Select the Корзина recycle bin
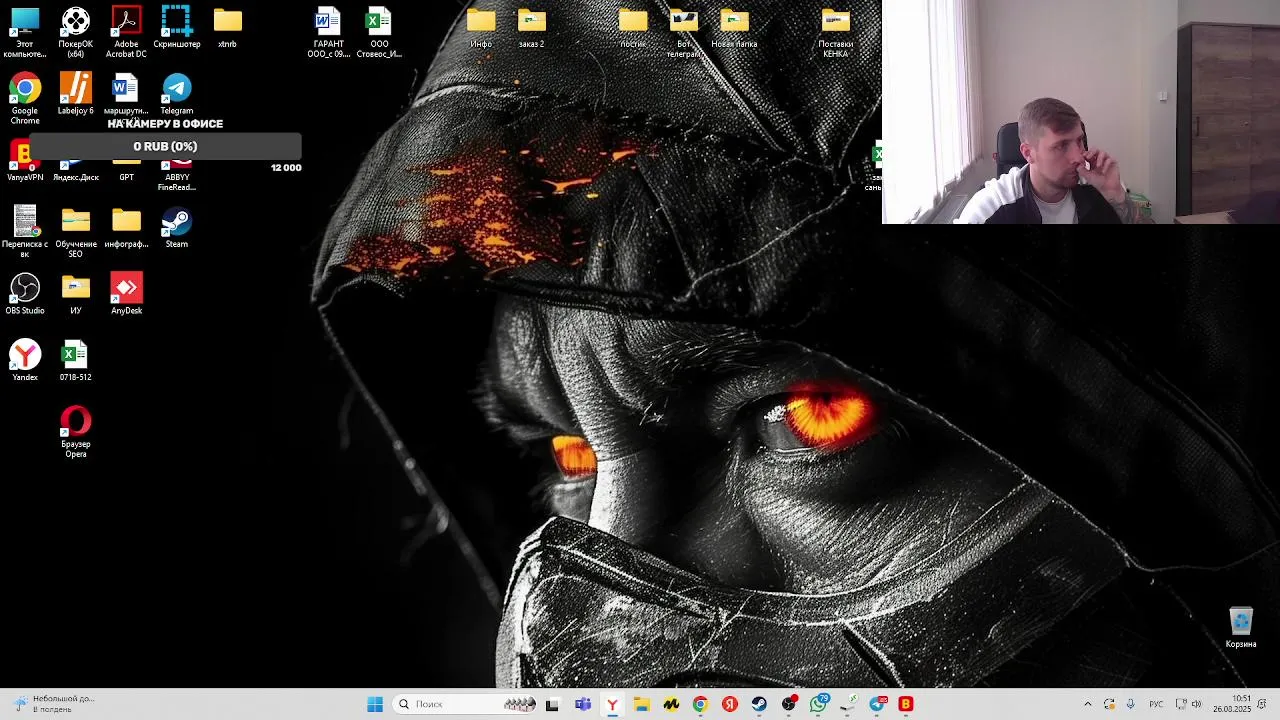 click(1241, 627)
